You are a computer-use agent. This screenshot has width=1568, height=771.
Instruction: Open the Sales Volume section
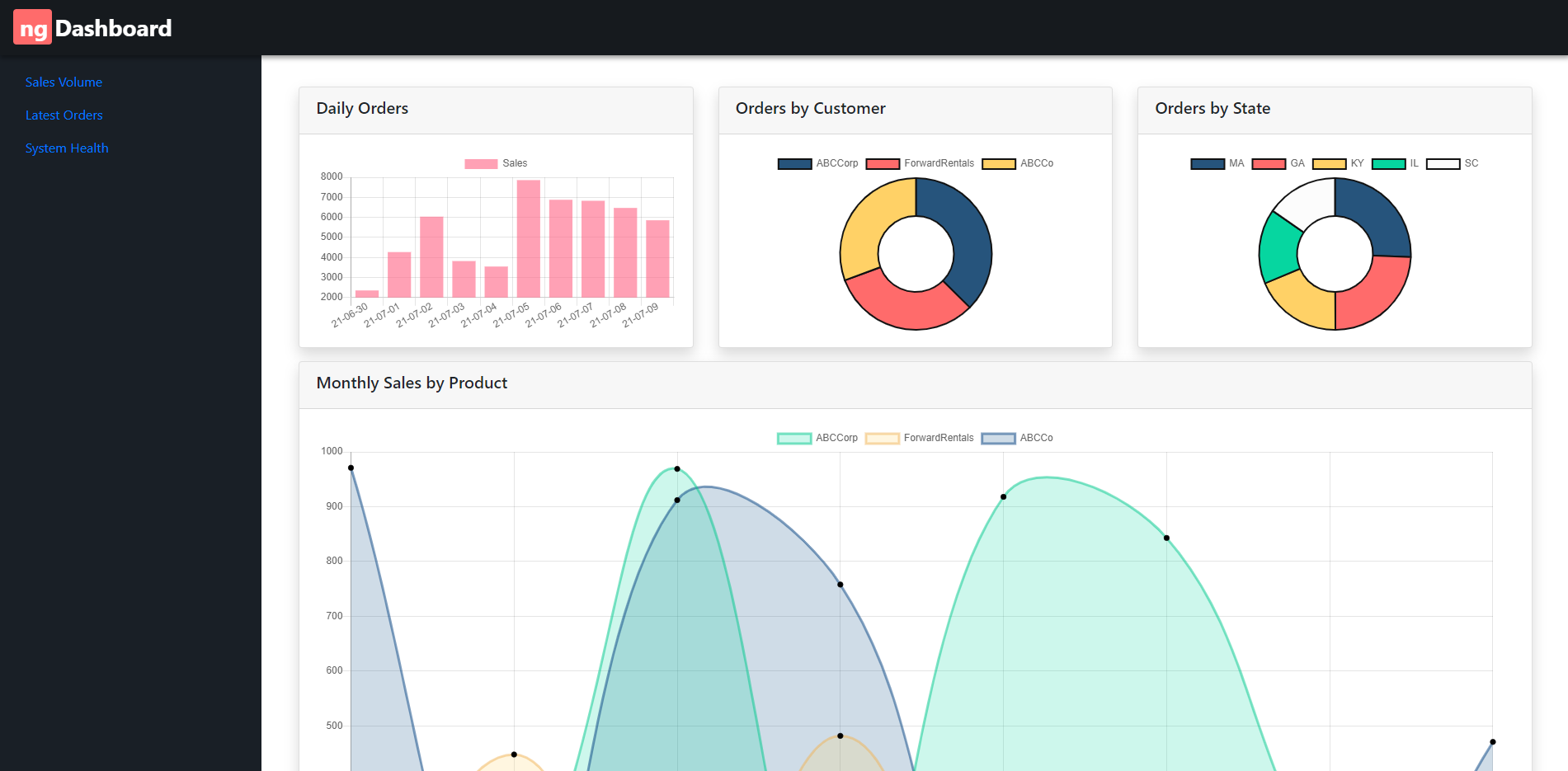coord(64,82)
